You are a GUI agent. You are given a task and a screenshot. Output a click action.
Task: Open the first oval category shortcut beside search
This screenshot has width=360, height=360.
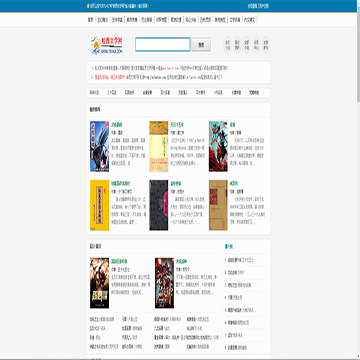pos(227,45)
